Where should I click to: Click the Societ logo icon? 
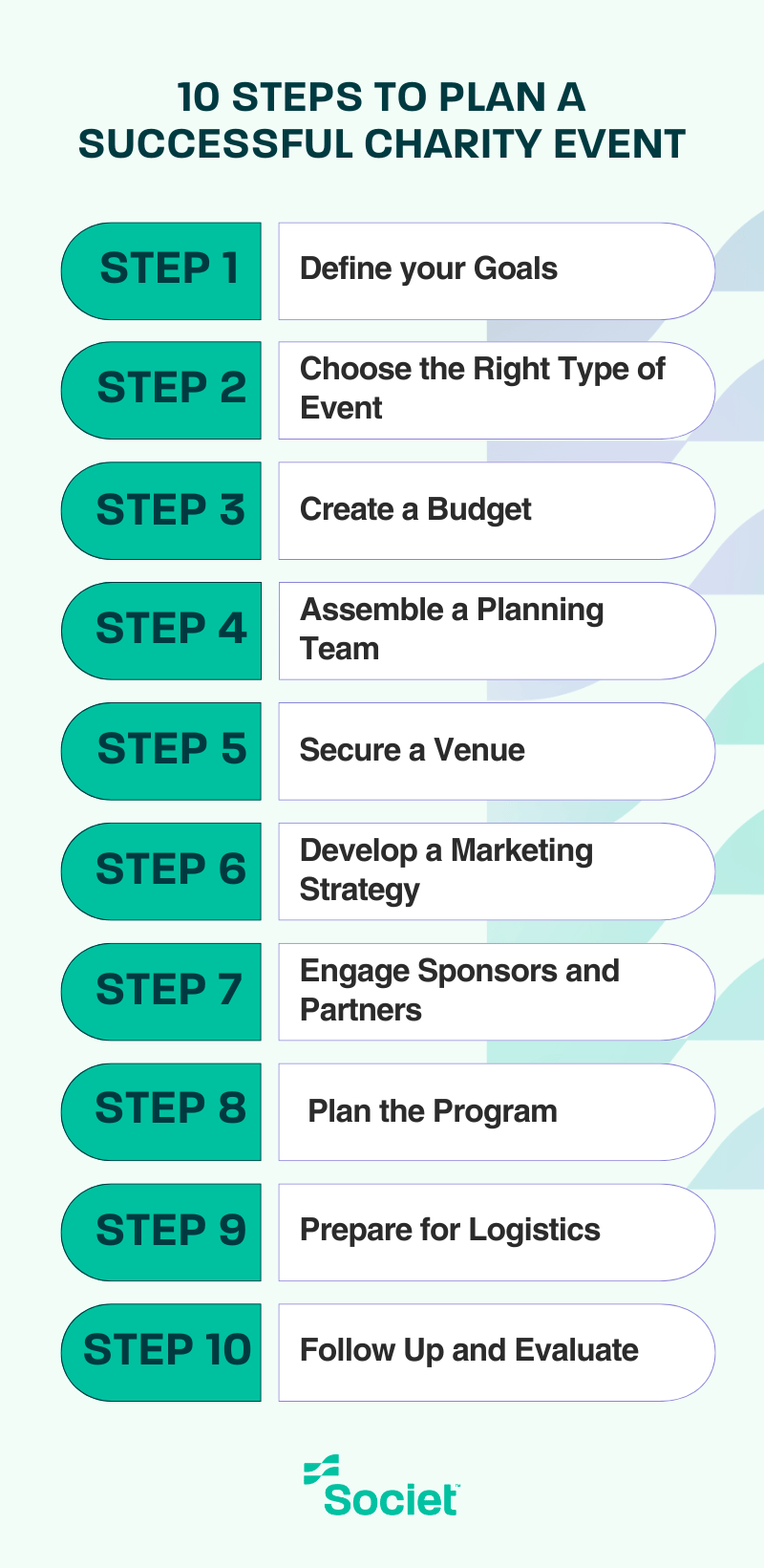[321, 1470]
